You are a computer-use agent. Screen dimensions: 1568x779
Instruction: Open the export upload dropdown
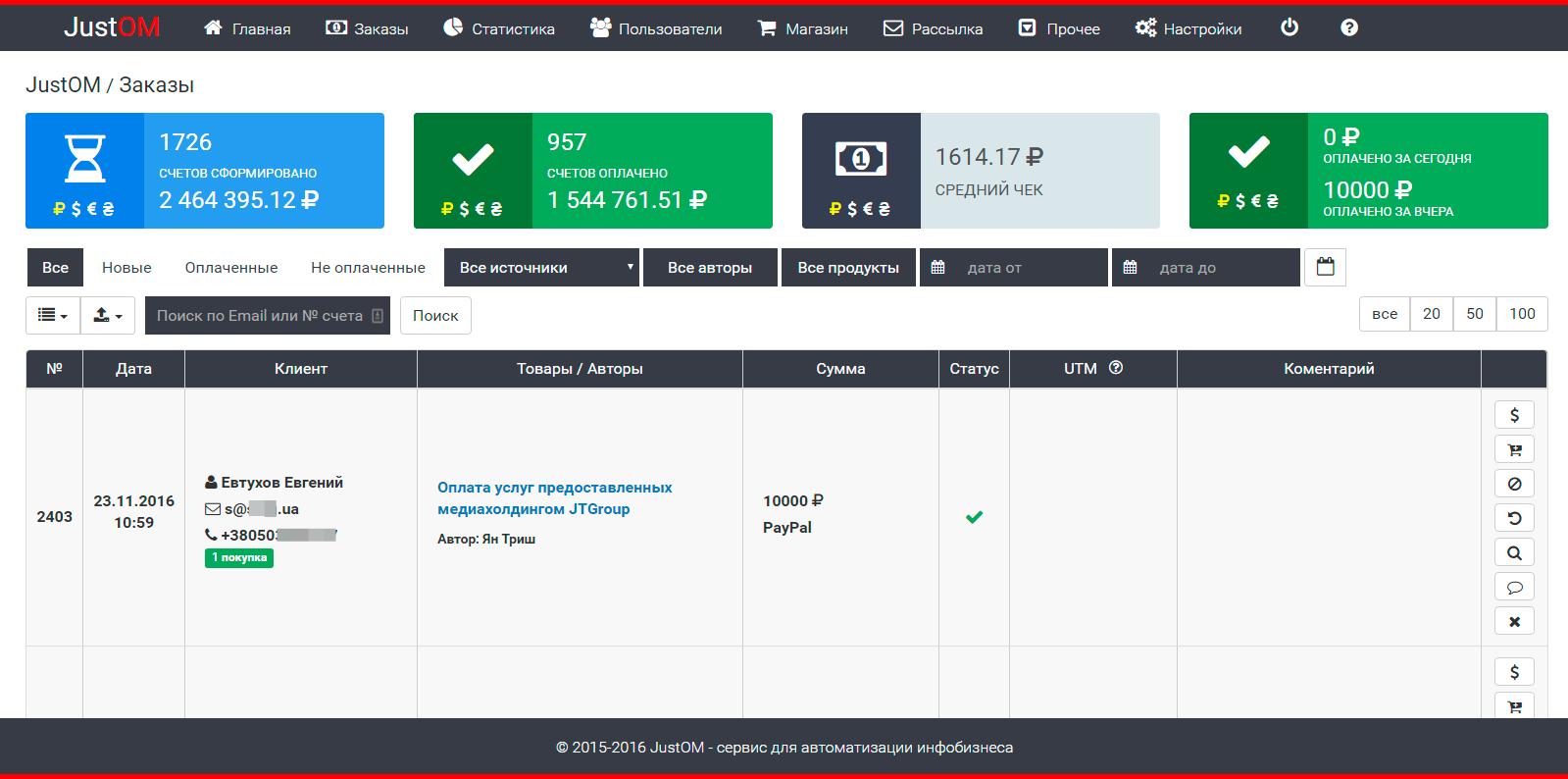click(107, 315)
